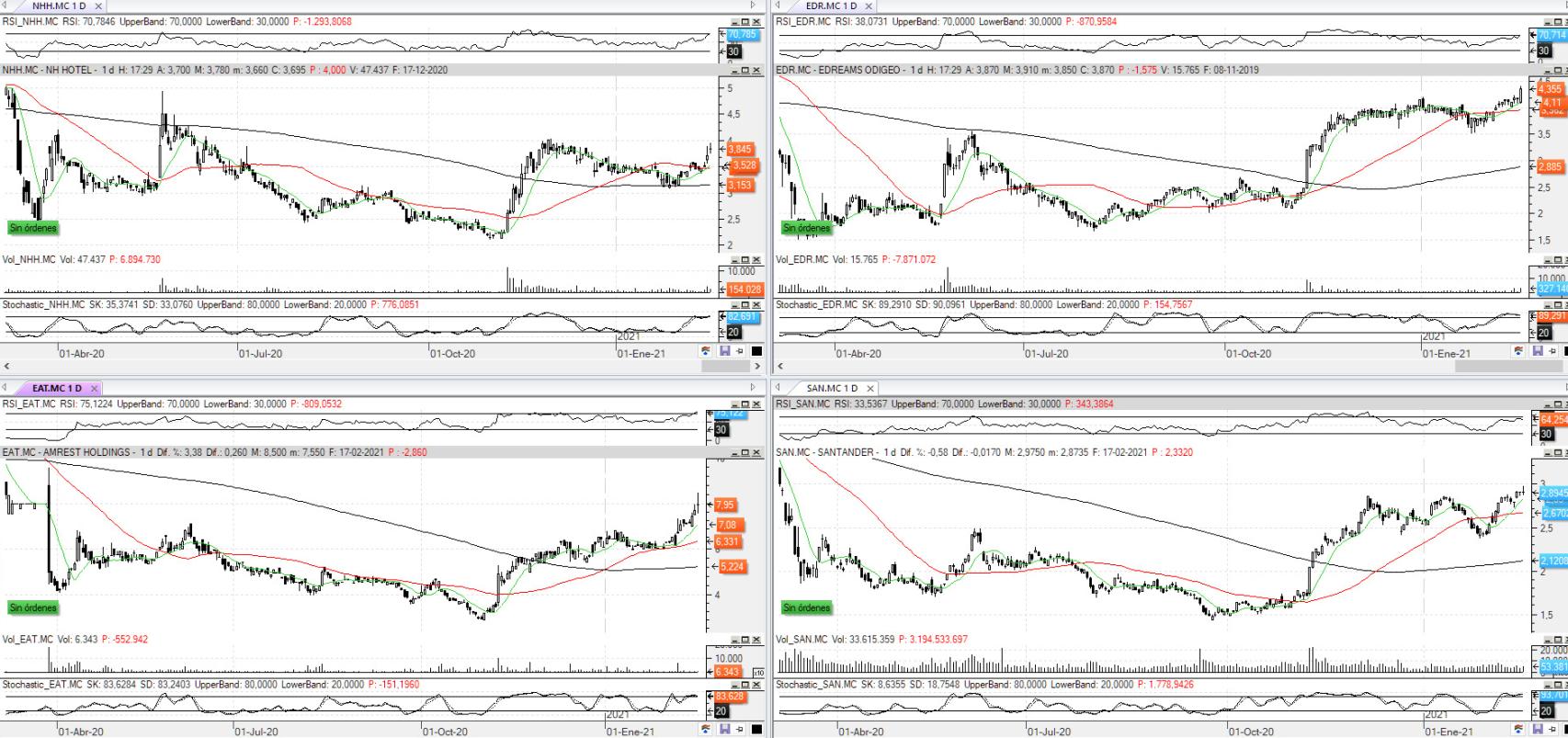1568x738 pixels.
Task: Click the save icon in the NHH.MC chart
Action: pyautogui.click(x=724, y=351)
